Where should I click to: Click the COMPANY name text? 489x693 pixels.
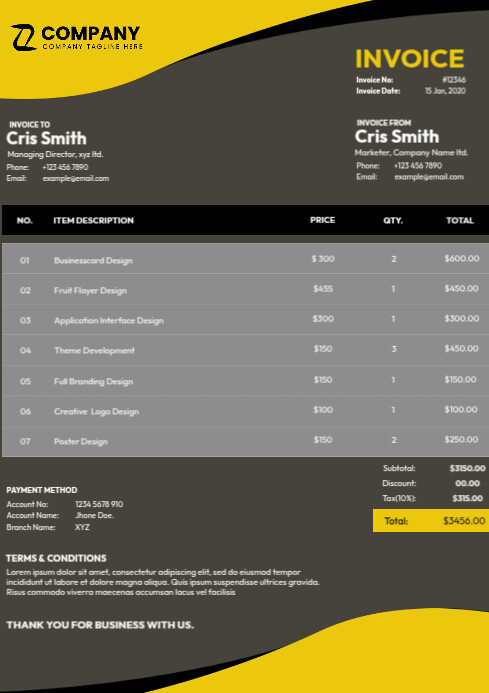(91, 34)
